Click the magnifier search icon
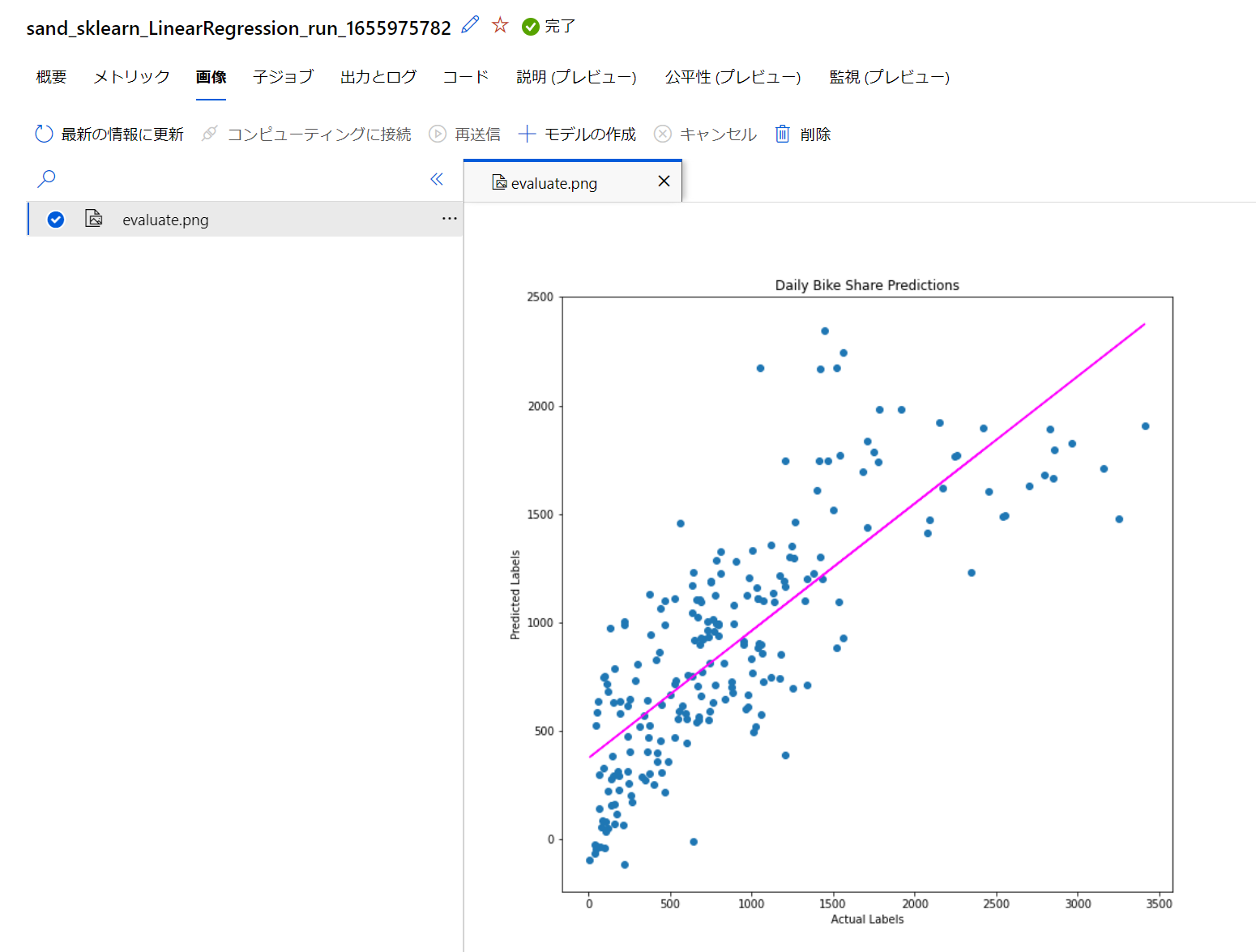The width and height of the screenshot is (1256, 952). click(47, 178)
